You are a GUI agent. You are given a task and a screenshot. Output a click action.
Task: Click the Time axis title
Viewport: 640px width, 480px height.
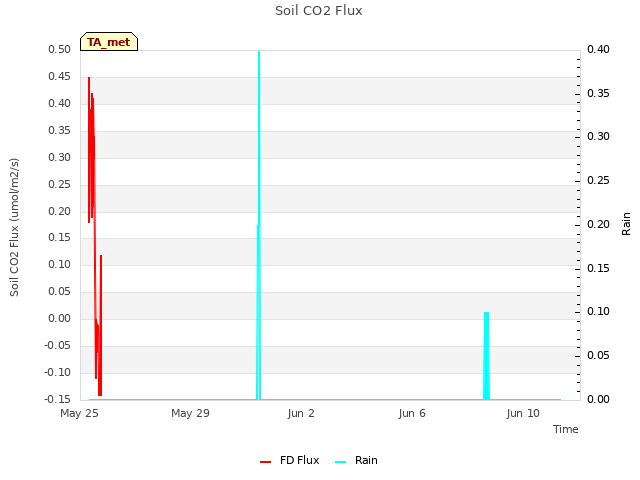point(566,429)
